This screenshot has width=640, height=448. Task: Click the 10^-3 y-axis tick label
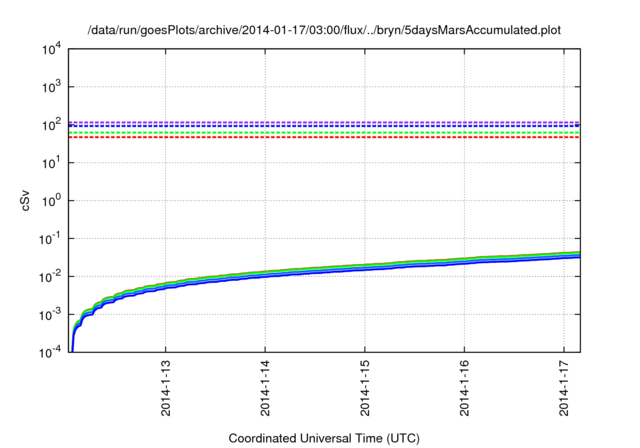(50, 315)
